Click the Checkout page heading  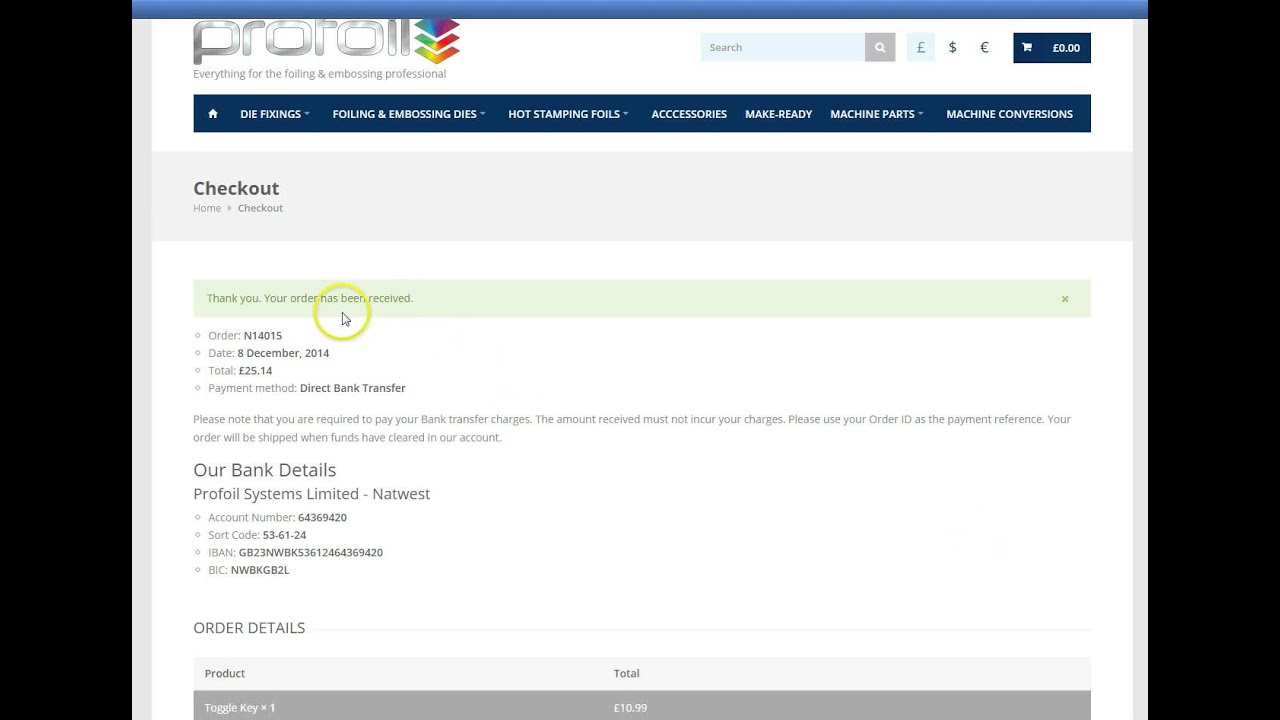click(236, 188)
